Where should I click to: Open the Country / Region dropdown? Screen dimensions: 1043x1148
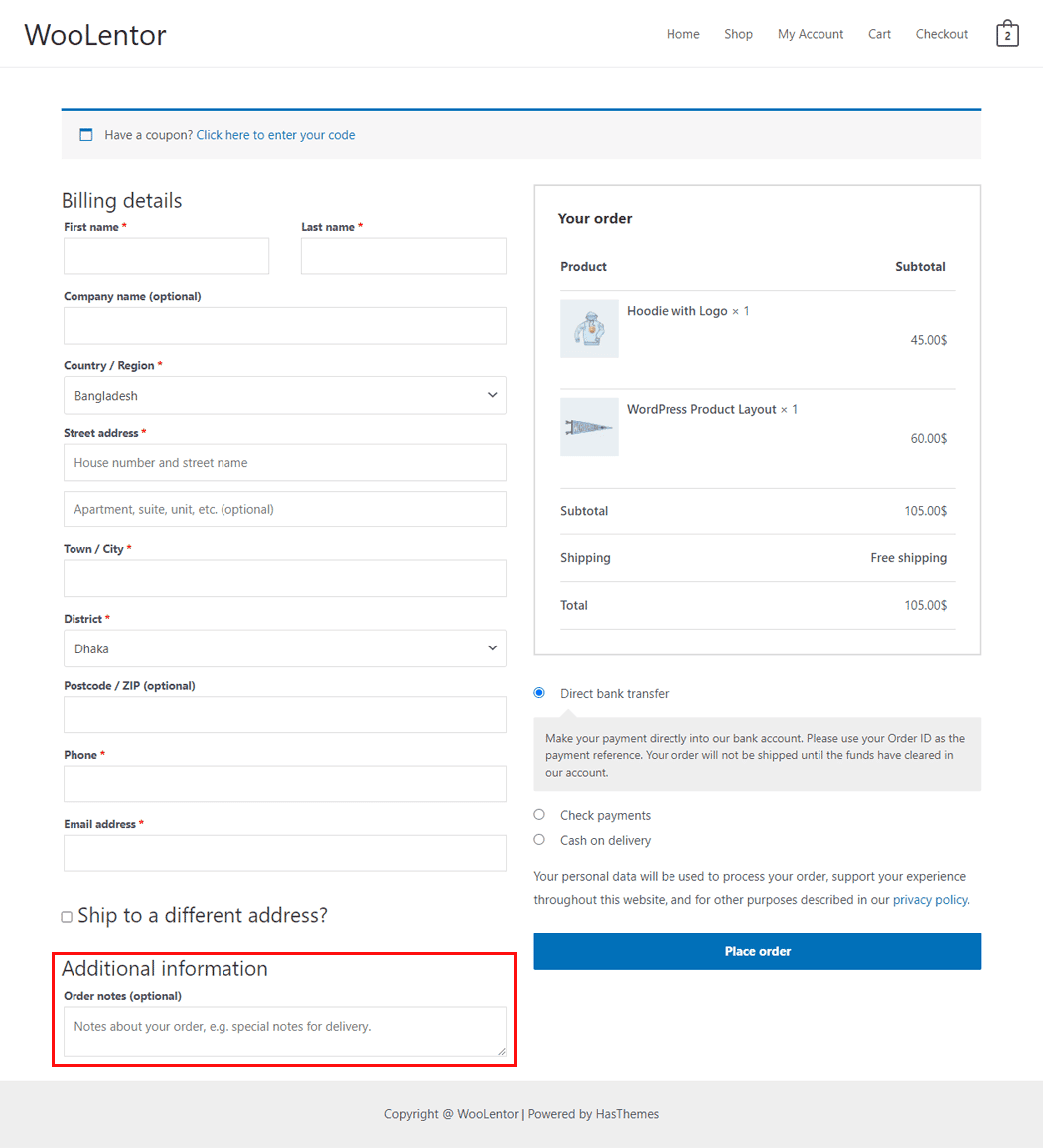tap(285, 395)
